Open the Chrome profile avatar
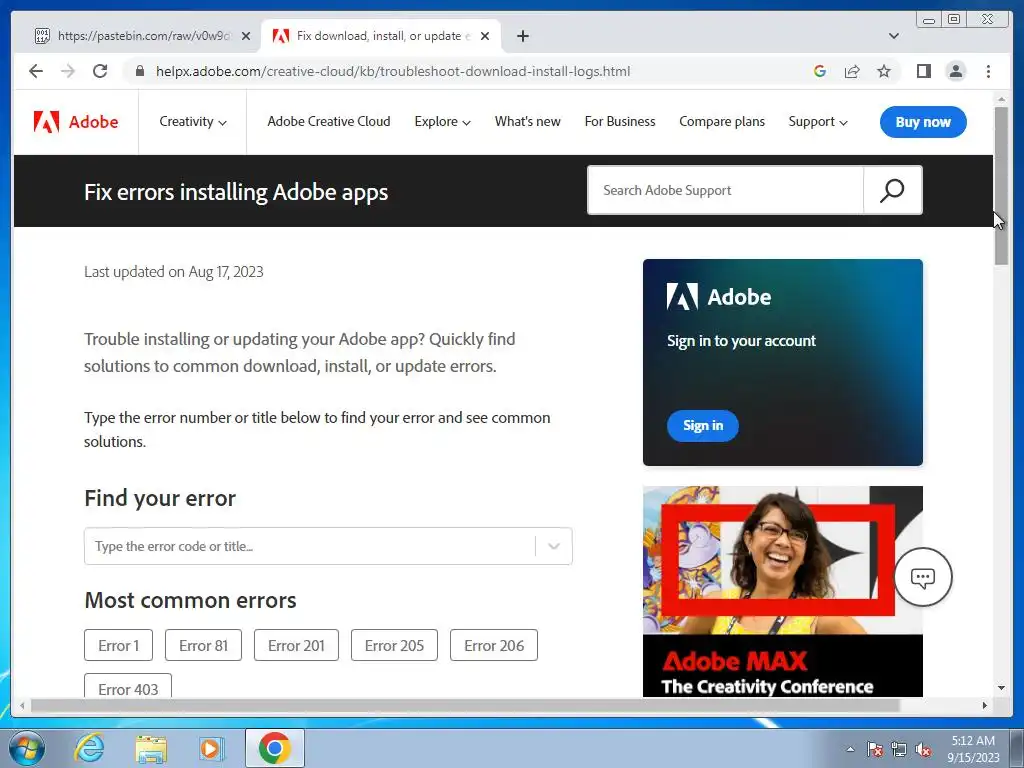This screenshot has height=768, width=1024. (x=955, y=71)
